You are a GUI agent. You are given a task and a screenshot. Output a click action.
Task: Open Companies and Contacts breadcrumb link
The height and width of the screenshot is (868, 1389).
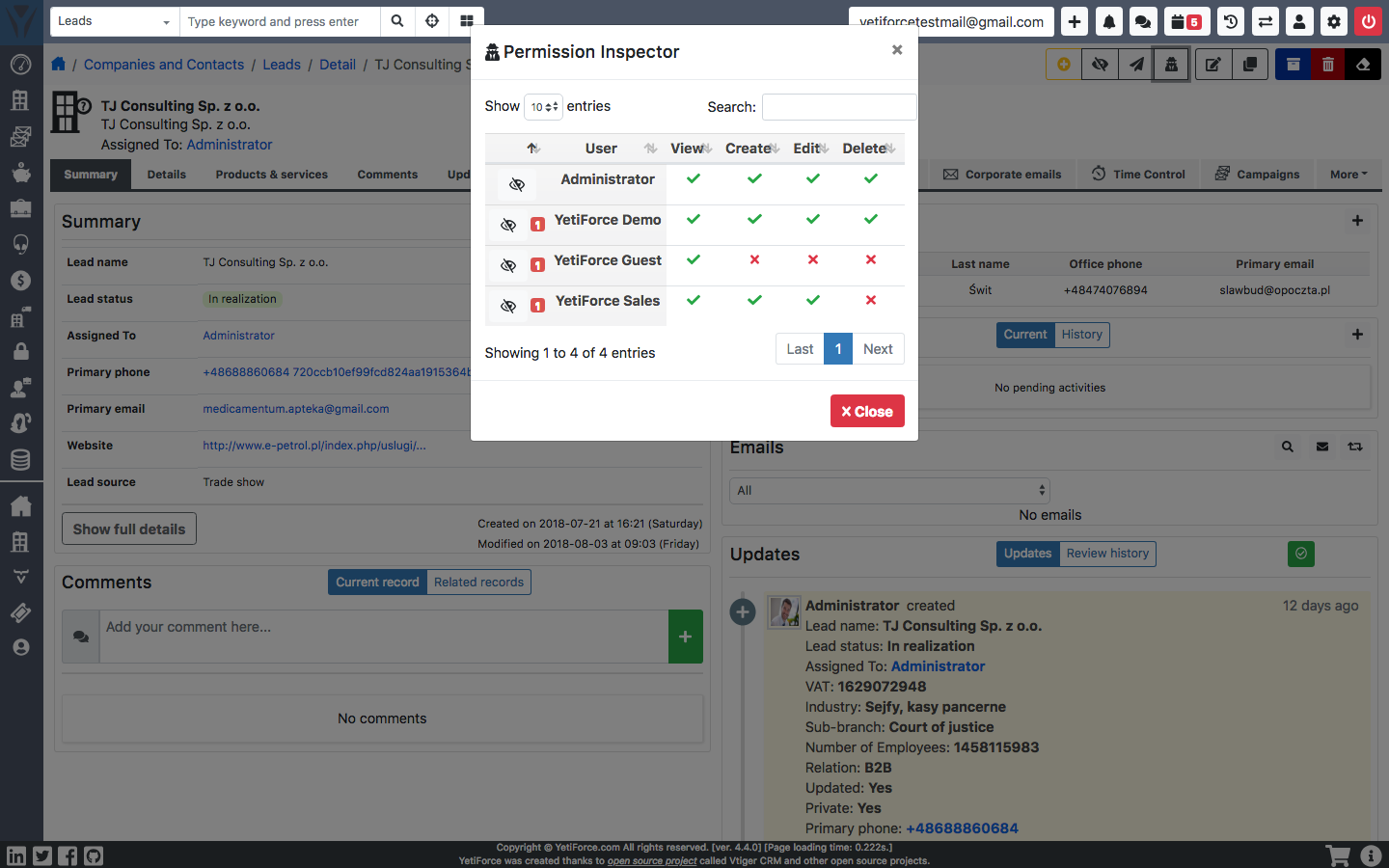click(164, 65)
